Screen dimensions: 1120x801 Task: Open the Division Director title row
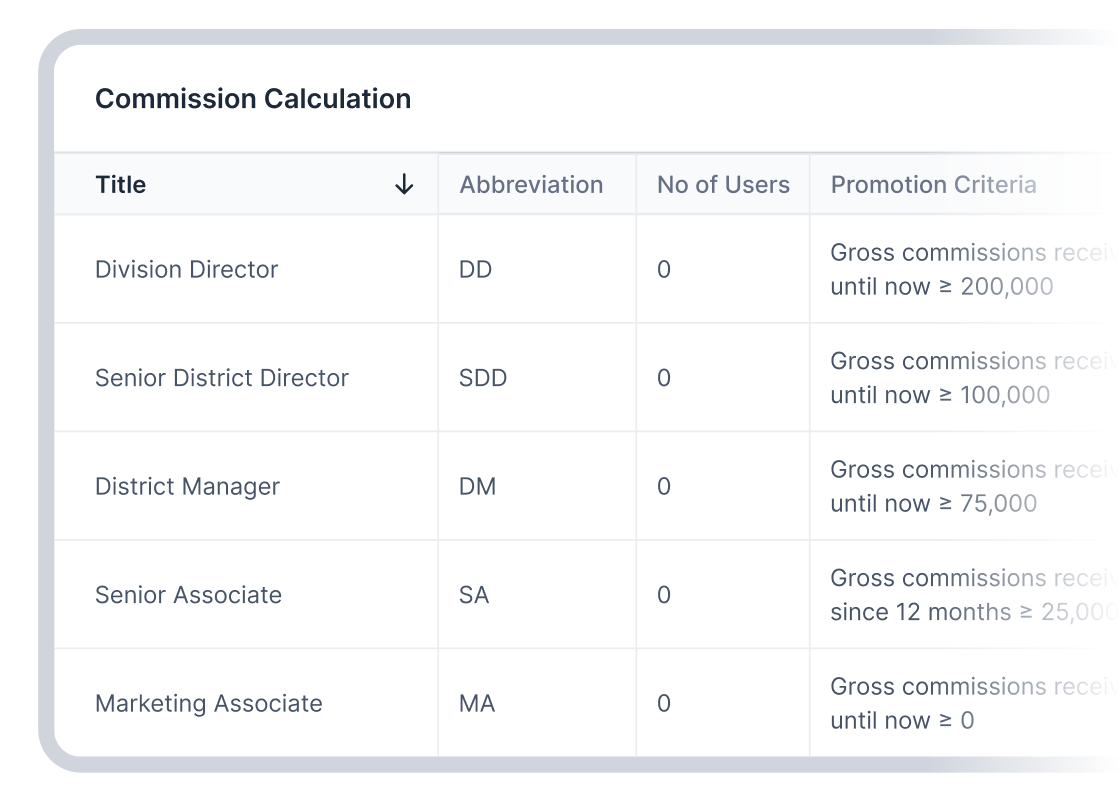click(x=186, y=270)
